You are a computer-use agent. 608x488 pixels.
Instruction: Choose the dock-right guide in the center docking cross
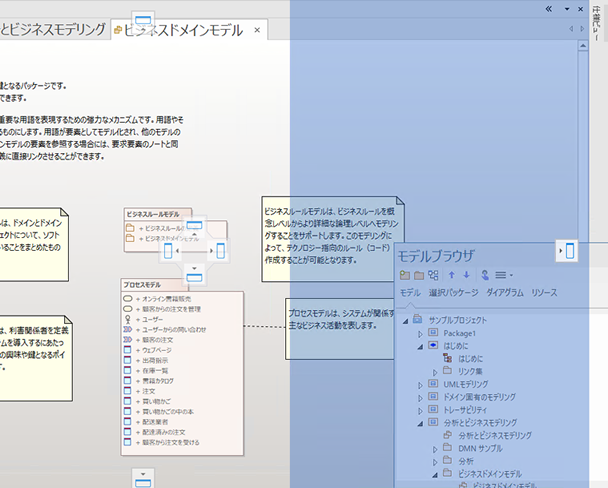219,251
